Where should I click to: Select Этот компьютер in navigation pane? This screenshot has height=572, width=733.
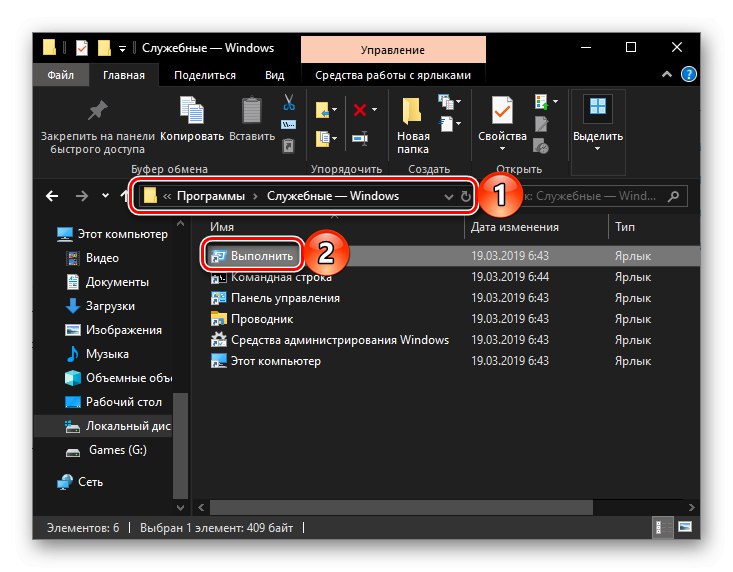pyautogui.click(x=112, y=234)
